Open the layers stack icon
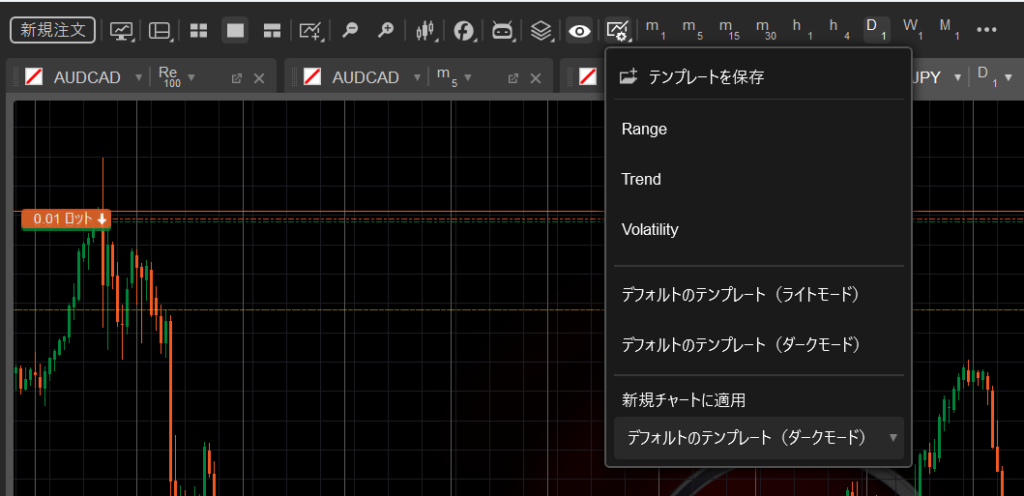Image resolution: width=1024 pixels, height=496 pixels. (x=541, y=31)
